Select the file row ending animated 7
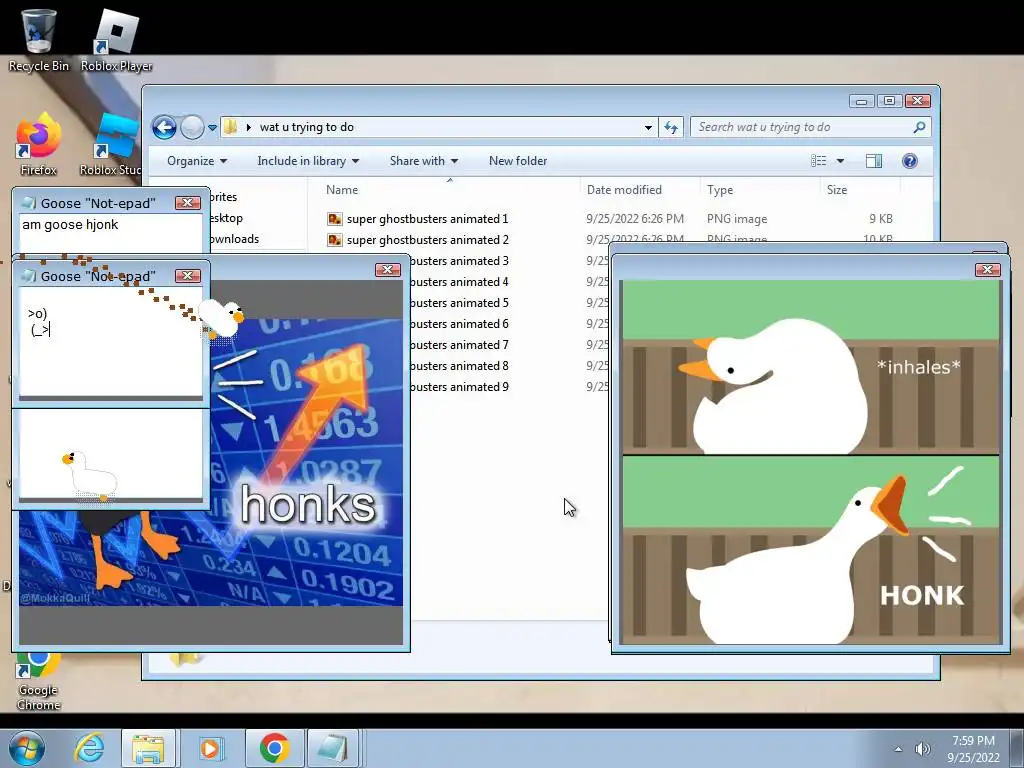This screenshot has width=1024, height=768. click(460, 345)
